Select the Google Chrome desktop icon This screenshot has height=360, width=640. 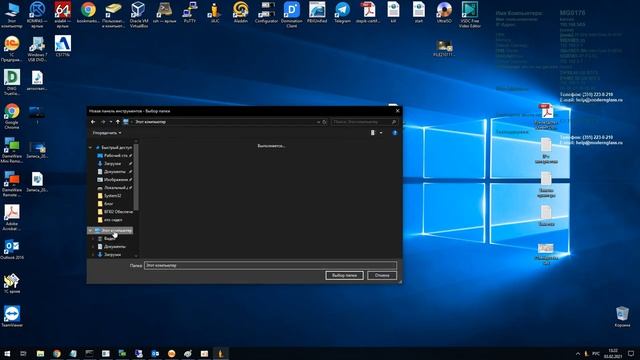11,116
